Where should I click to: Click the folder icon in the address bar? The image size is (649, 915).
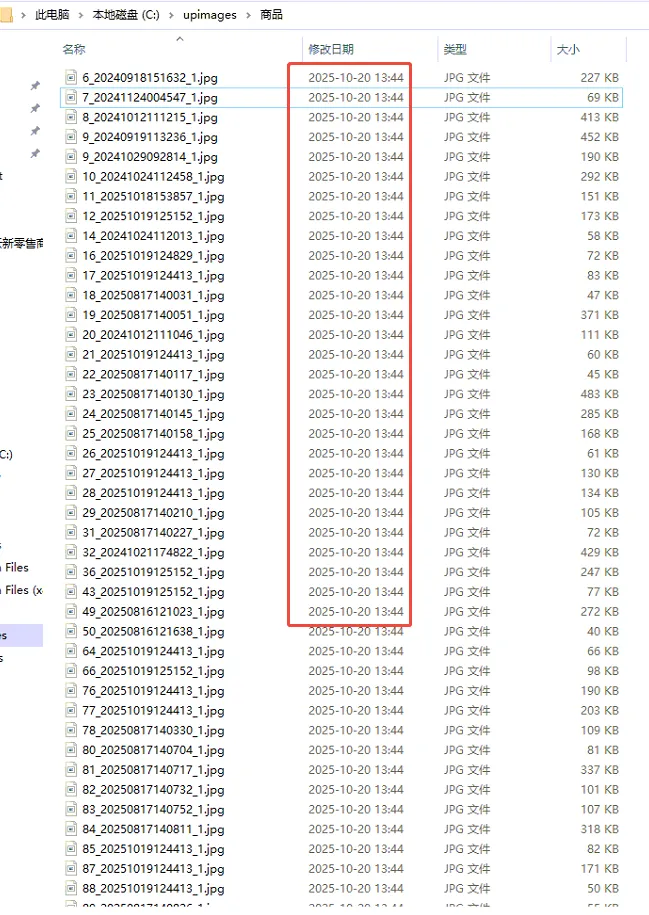6,14
